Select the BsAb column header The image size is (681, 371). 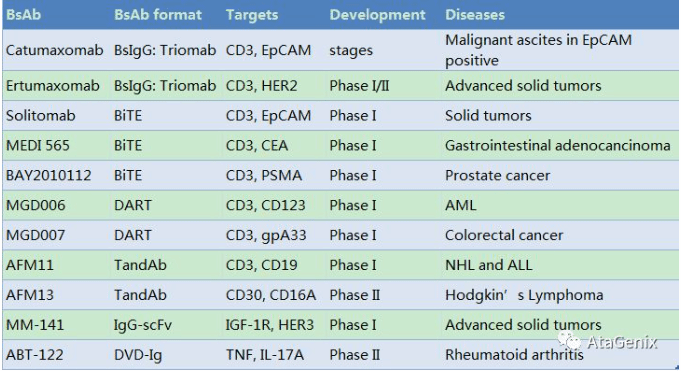pos(23,15)
